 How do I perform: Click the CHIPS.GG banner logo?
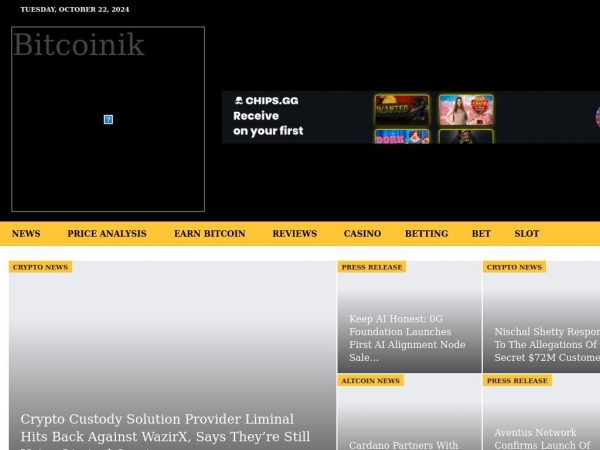pyautogui.click(x=266, y=101)
